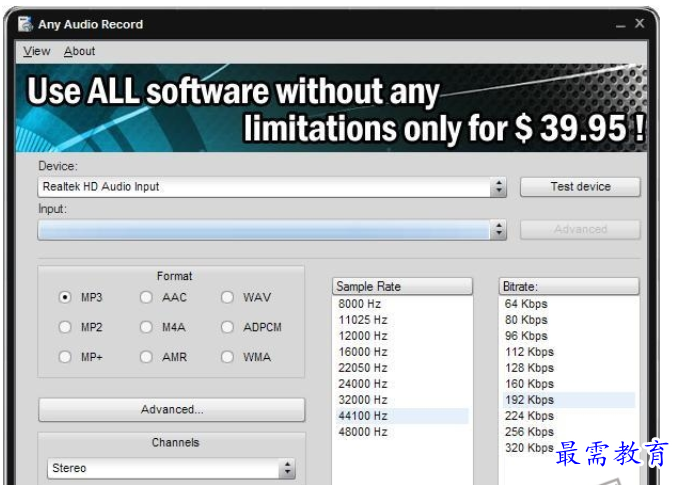The image size is (677, 485).
Task: Click the Any Audio Record app icon
Action: coord(25,24)
